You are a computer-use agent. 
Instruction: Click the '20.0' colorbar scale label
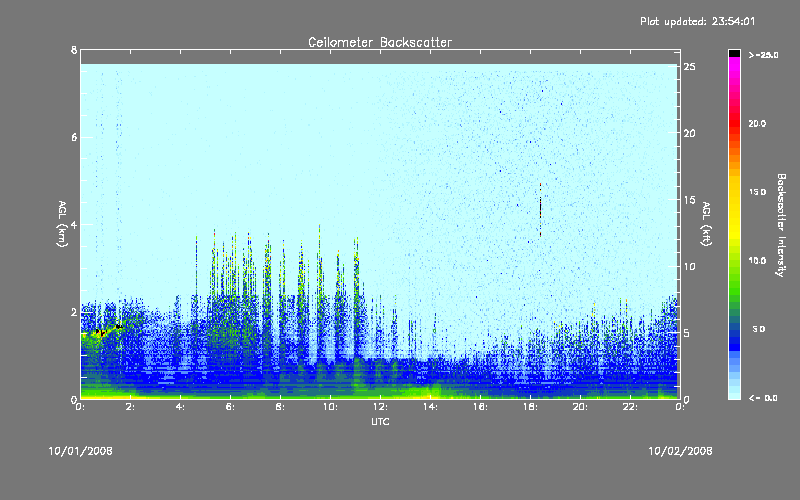click(757, 123)
